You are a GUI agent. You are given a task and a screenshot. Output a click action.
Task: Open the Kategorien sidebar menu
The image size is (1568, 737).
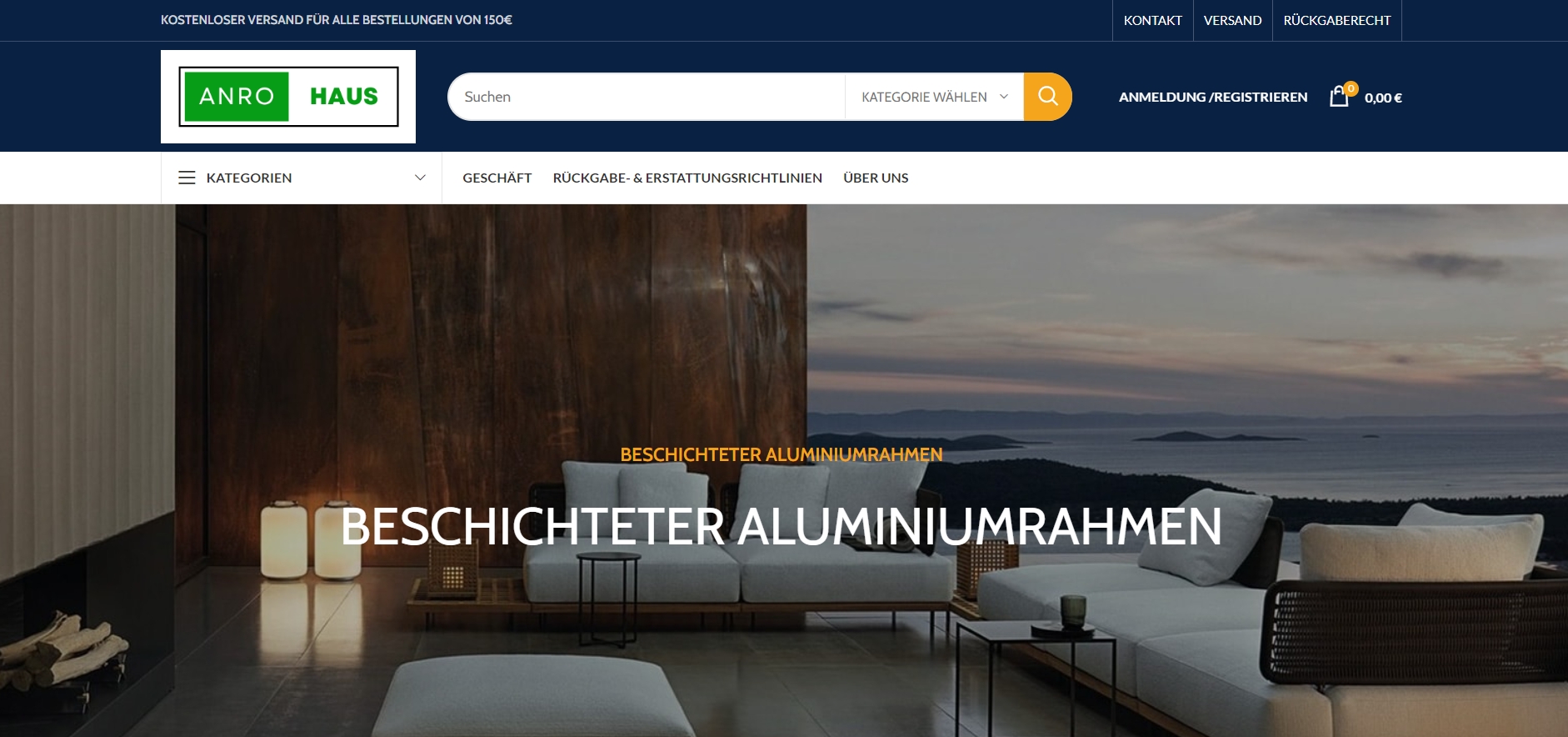coord(302,178)
